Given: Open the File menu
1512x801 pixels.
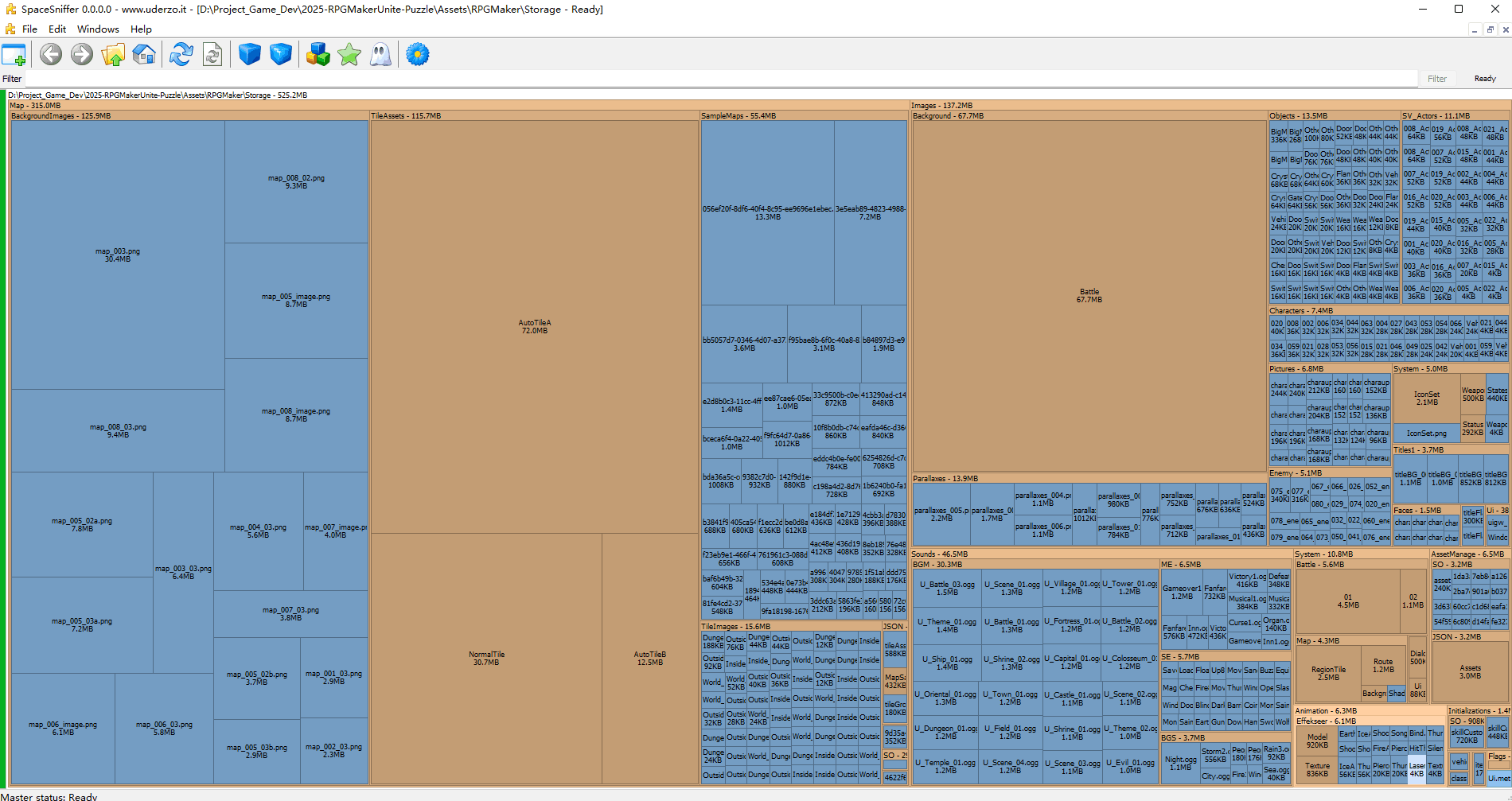Looking at the screenshot, I should pos(30,29).
